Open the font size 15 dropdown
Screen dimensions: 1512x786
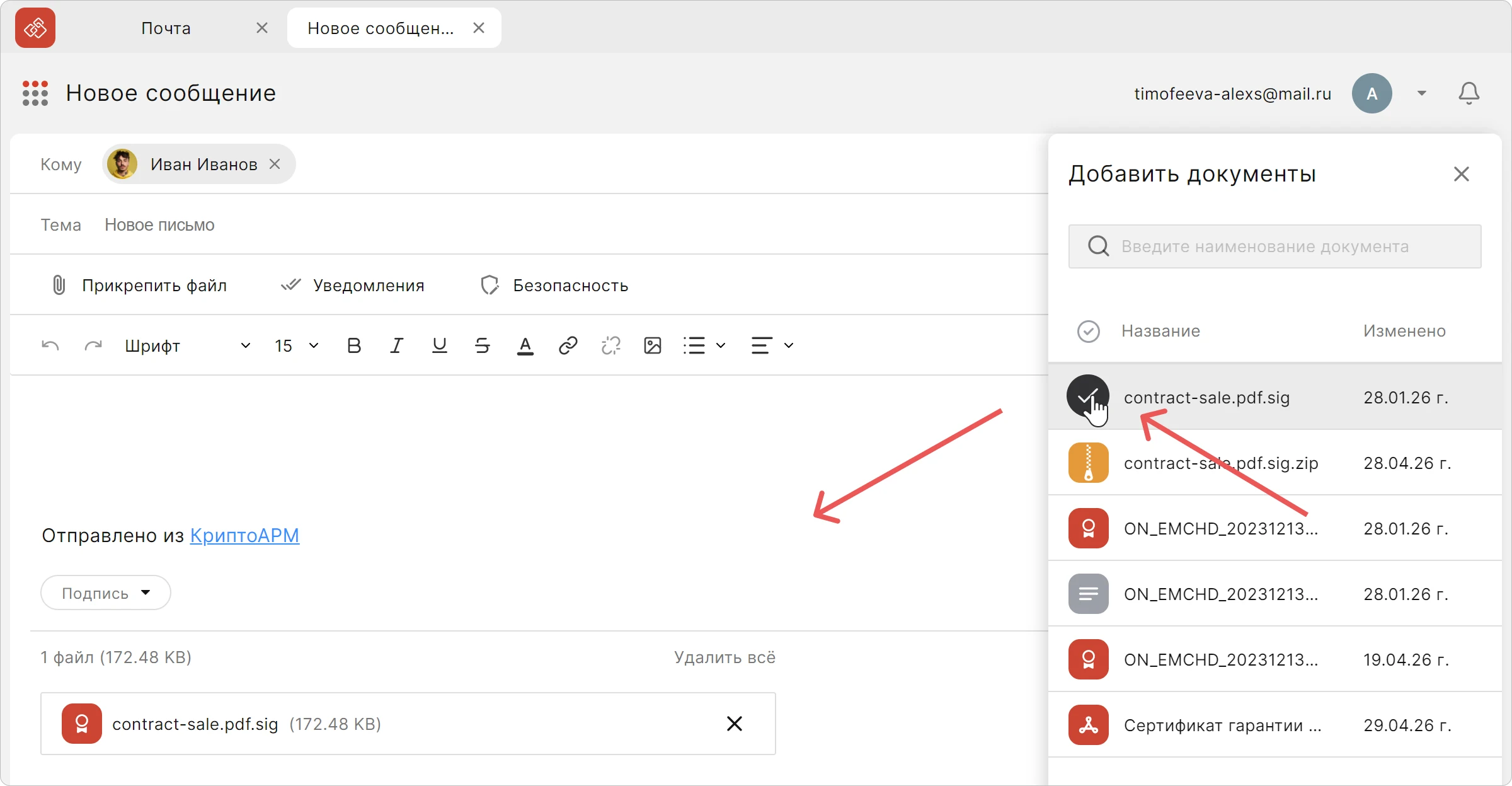pos(296,345)
